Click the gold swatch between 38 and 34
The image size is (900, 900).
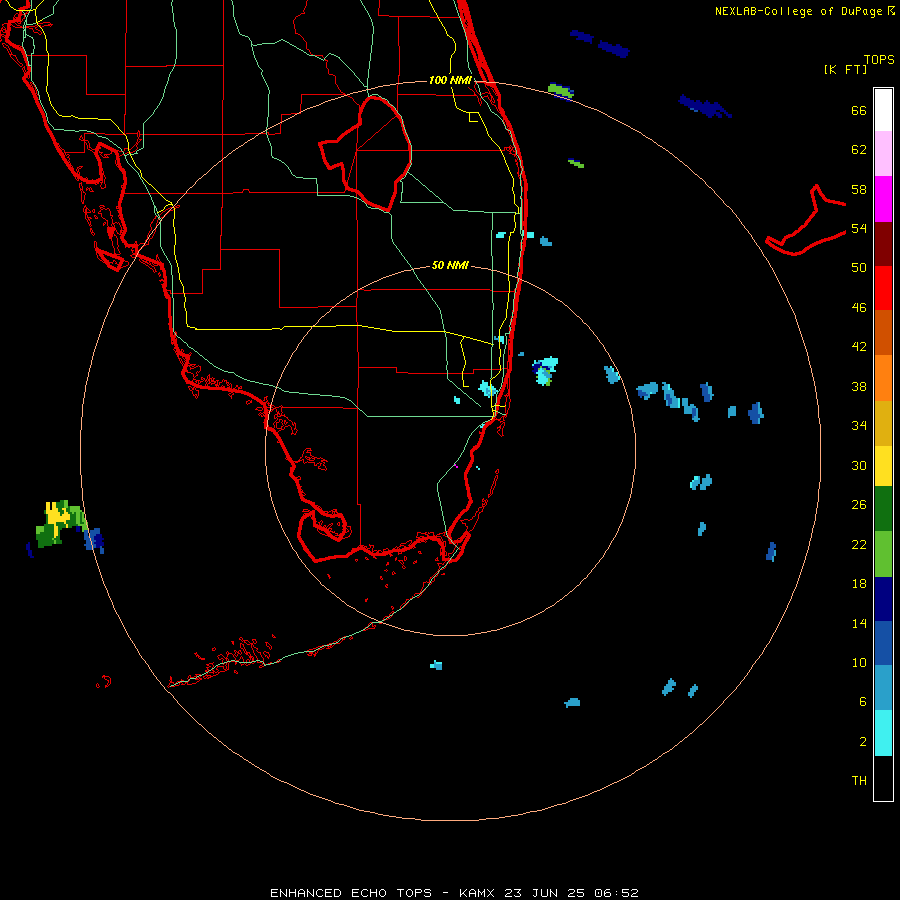883,423
